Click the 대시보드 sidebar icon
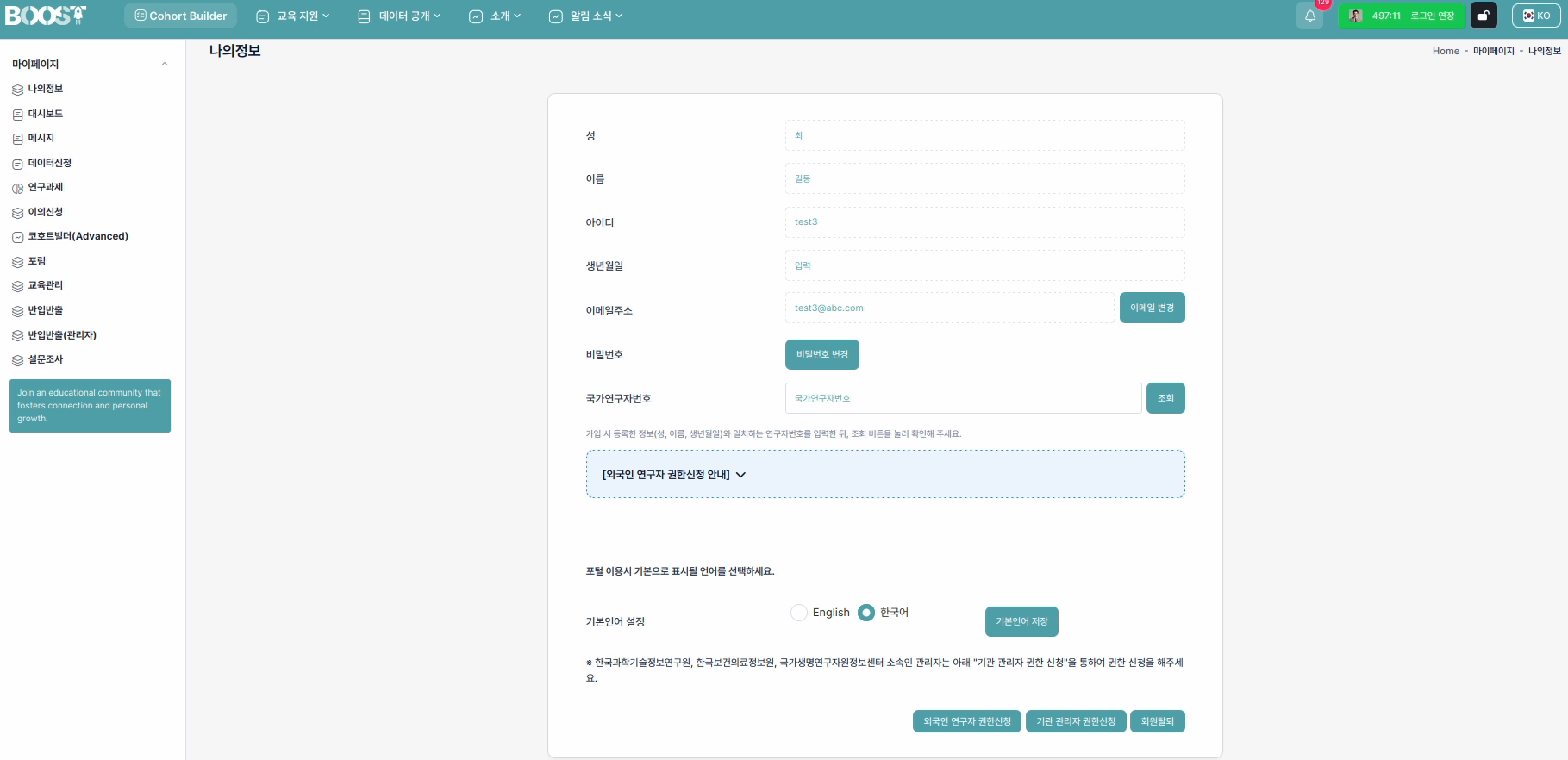The image size is (1568, 760). 17,115
